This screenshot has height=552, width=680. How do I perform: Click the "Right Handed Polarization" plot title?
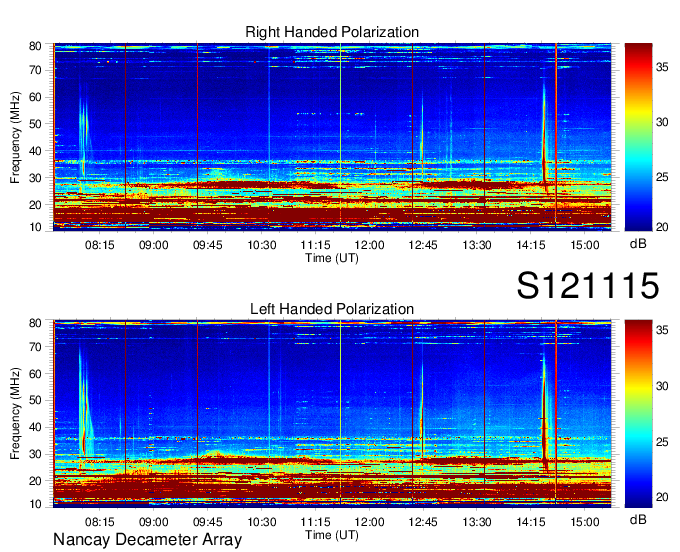click(332, 32)
